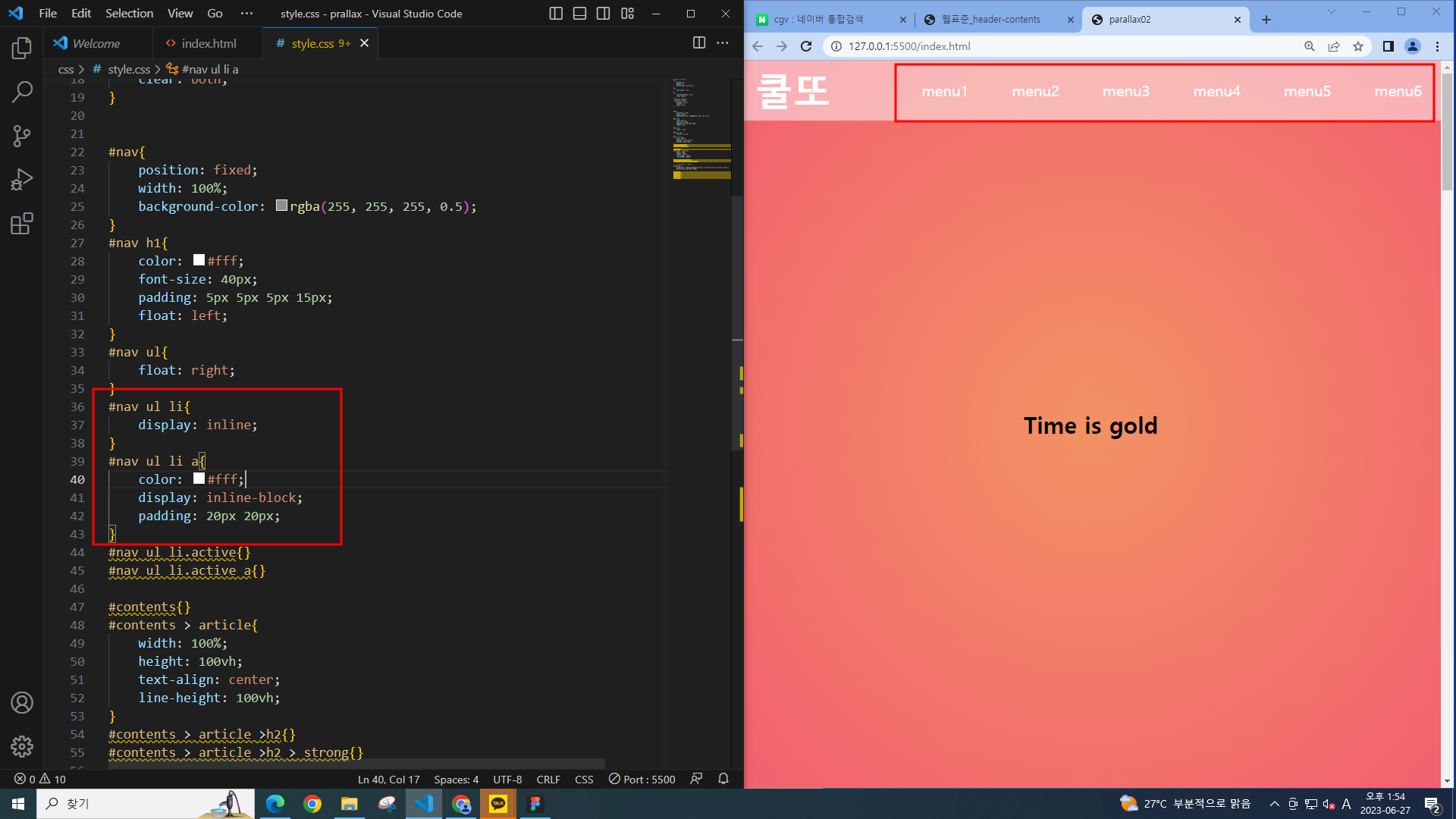
Task: Click the Port : 5500 Live Server button
Action: click(x=642, y=779)
